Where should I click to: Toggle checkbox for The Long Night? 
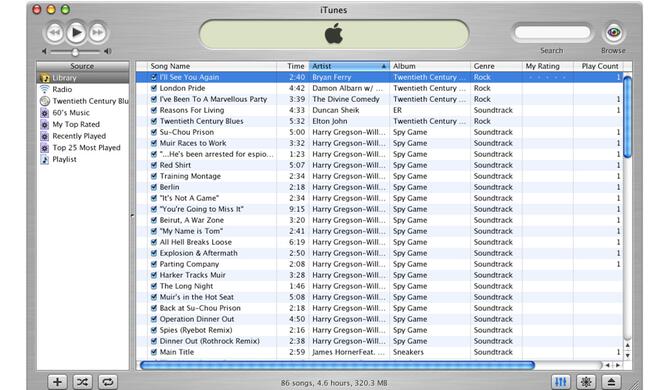154,286
